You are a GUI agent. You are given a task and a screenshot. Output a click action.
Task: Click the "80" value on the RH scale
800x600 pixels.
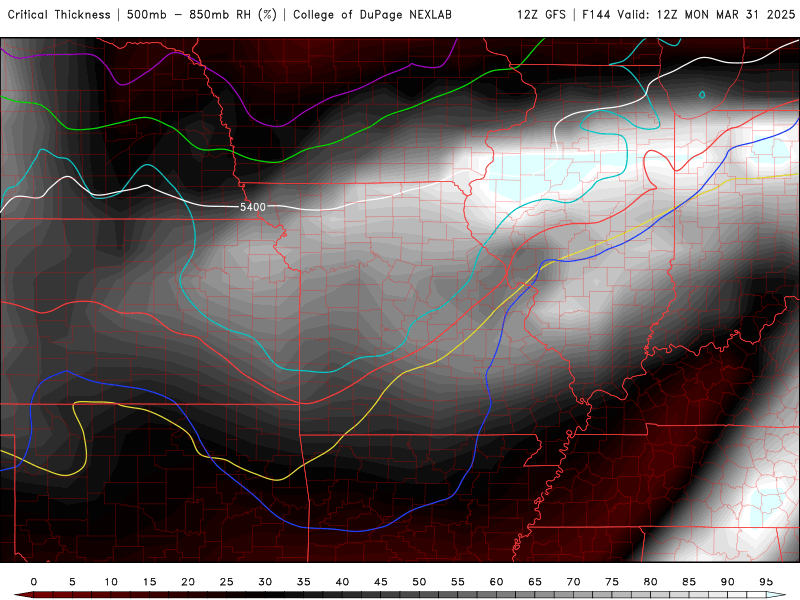click(651, 582)
